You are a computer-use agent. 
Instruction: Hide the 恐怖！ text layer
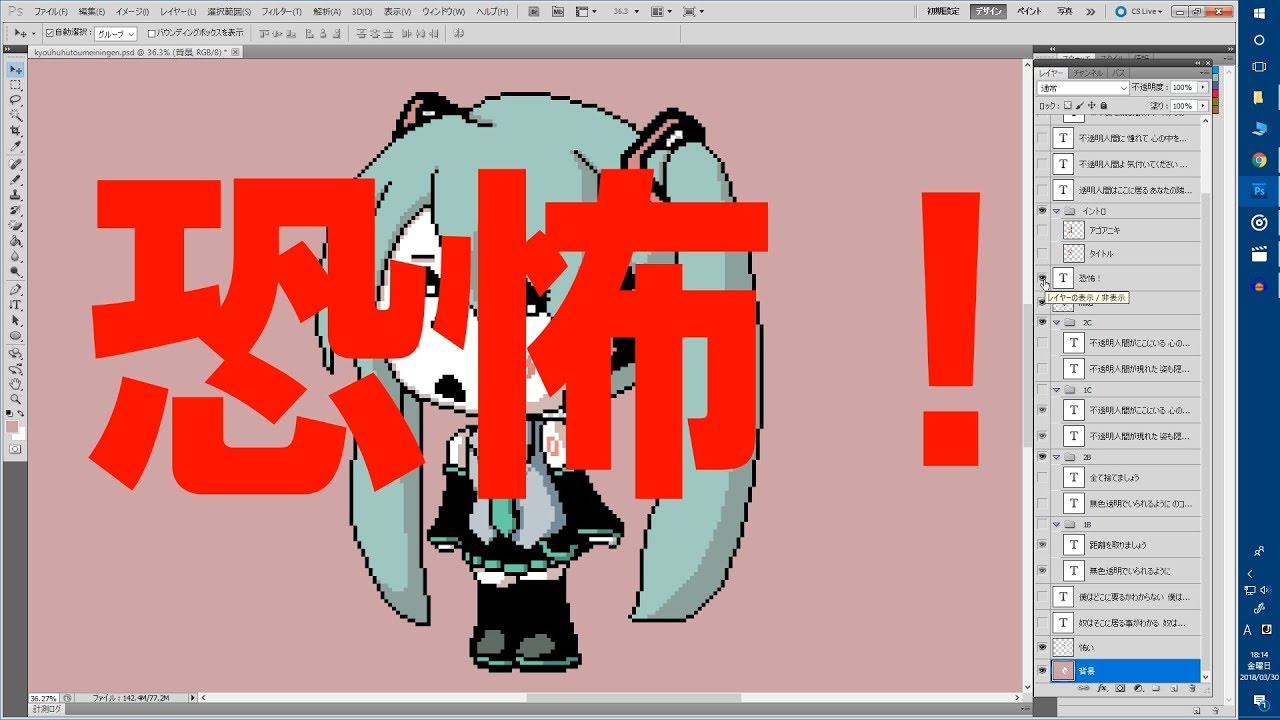point(1043,278)
